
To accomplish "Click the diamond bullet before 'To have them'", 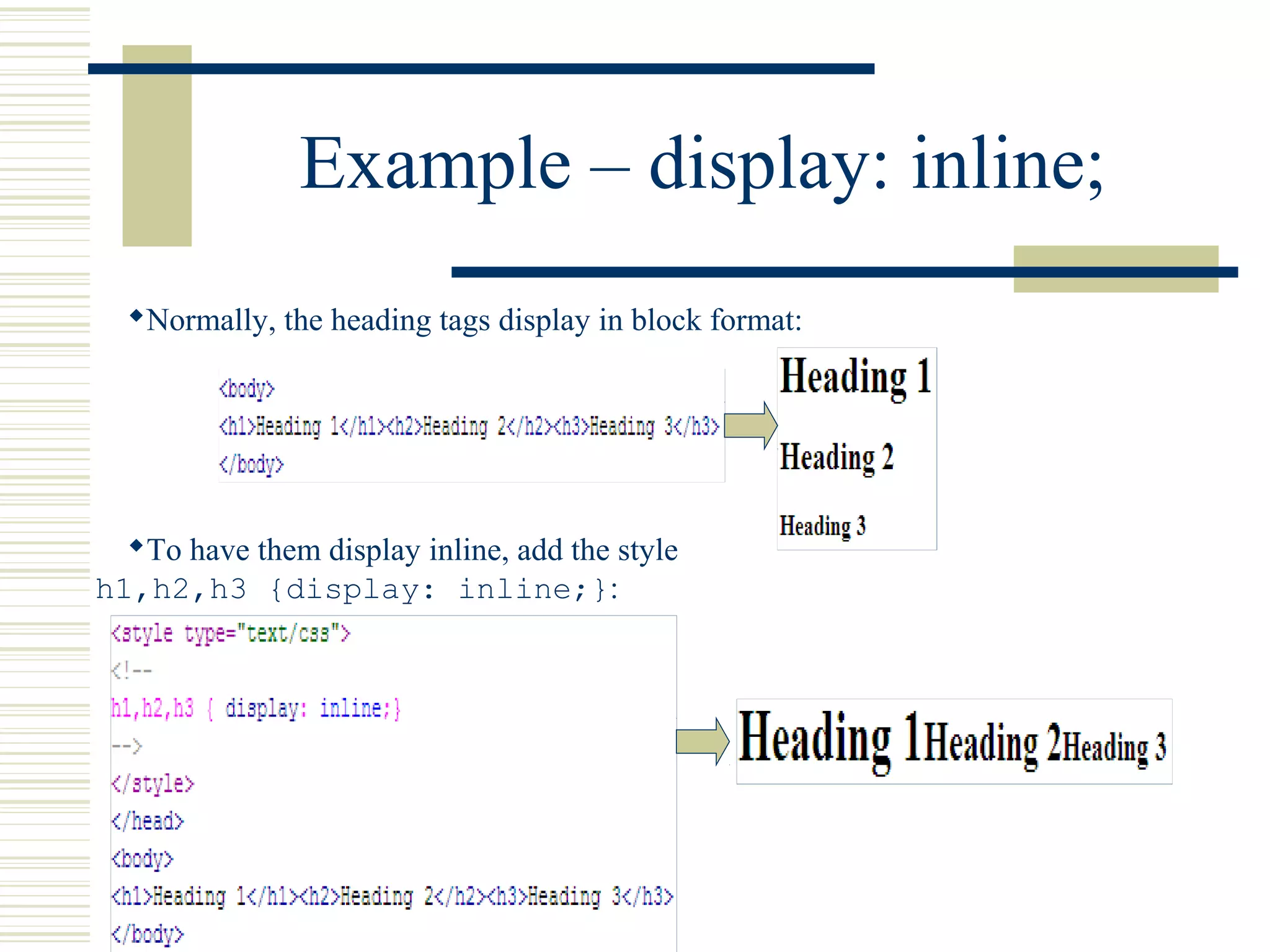I will 136,546.
